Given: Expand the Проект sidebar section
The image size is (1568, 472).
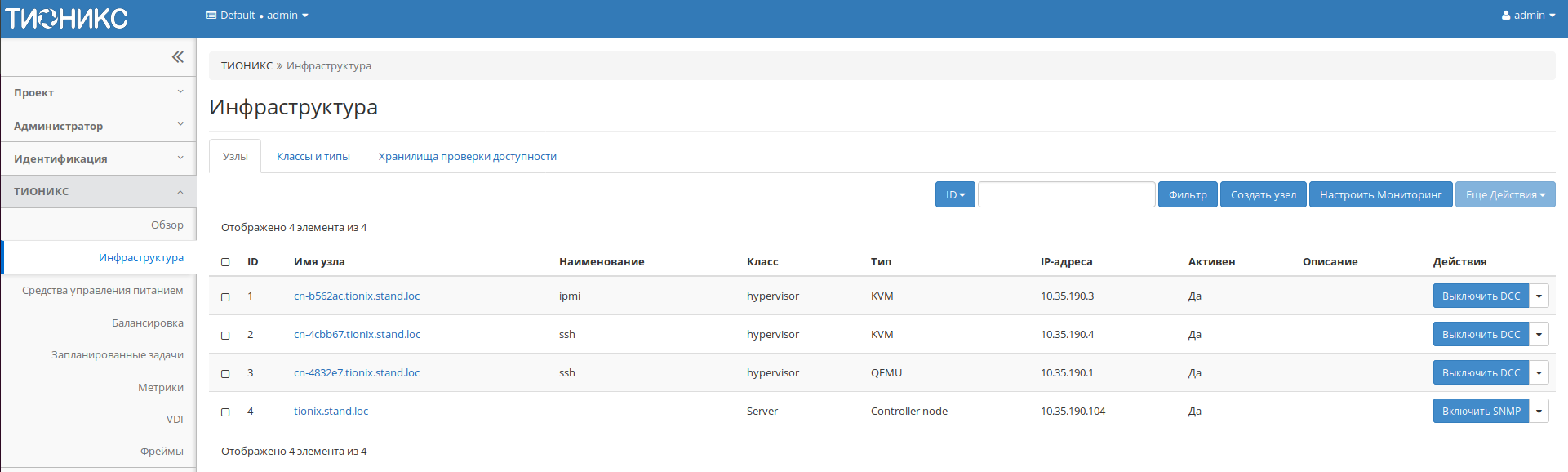Looking at the screenshot, I should coord(98,92).
